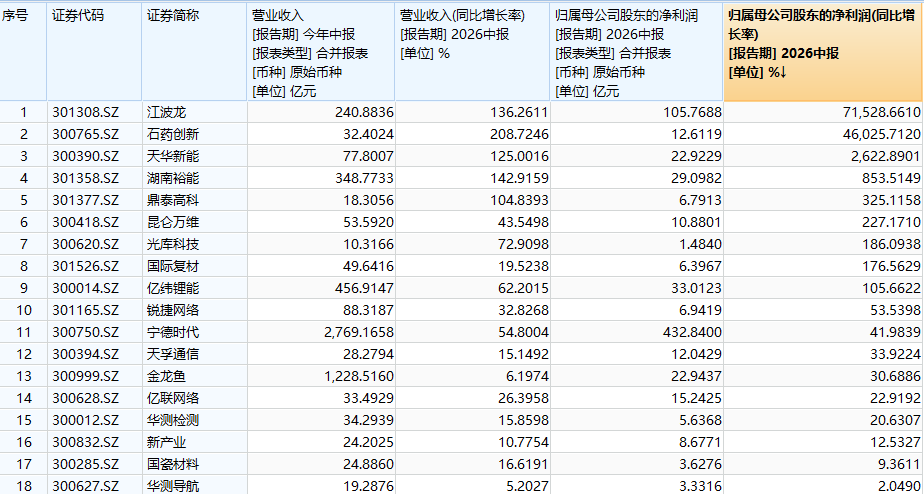Click revenue growth value 6.1974
The image size is (924, 494).
point(529,376)
